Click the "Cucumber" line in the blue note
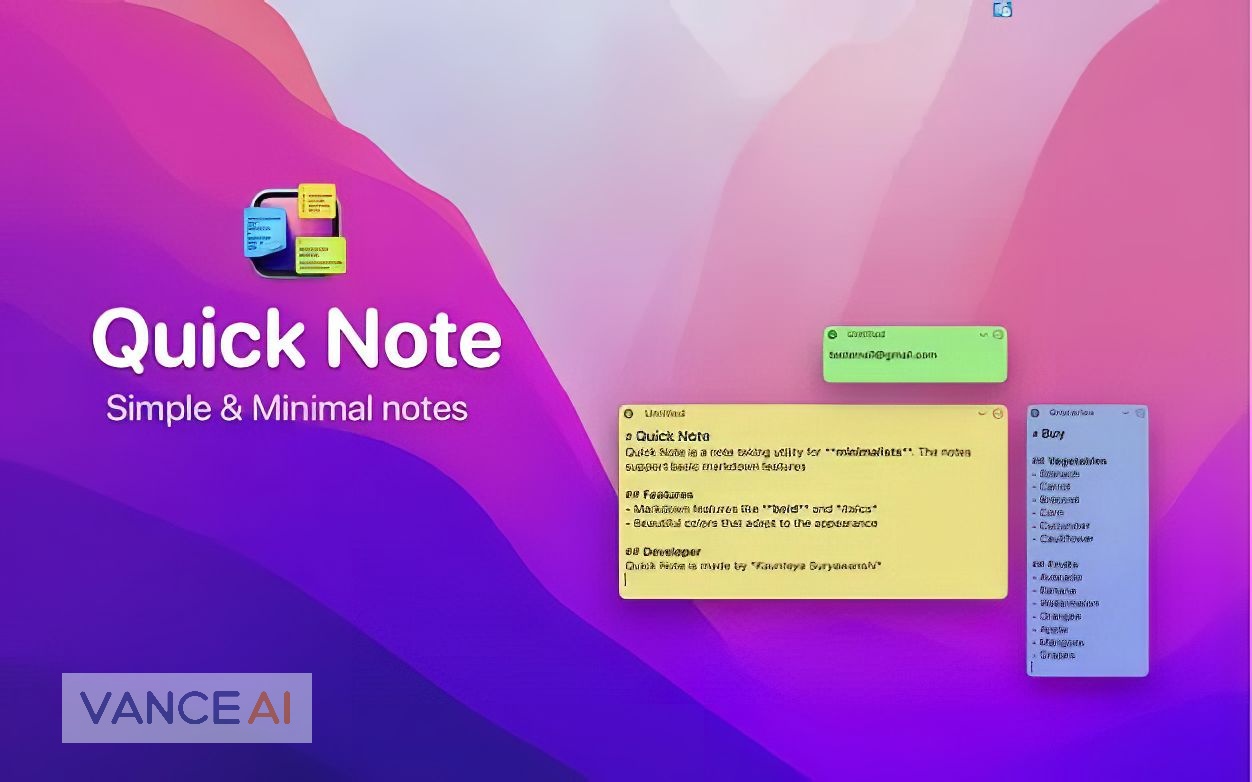 click(1061, 525)
